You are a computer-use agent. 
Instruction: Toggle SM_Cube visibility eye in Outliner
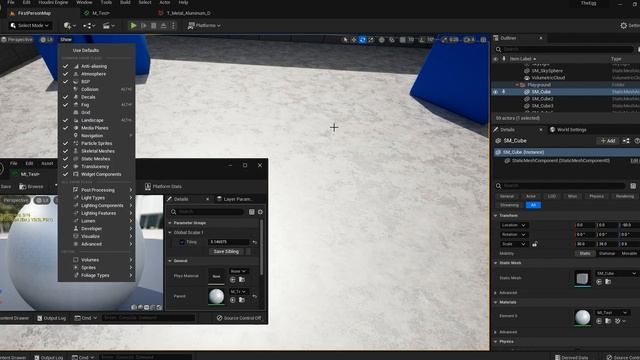[496, 92]
